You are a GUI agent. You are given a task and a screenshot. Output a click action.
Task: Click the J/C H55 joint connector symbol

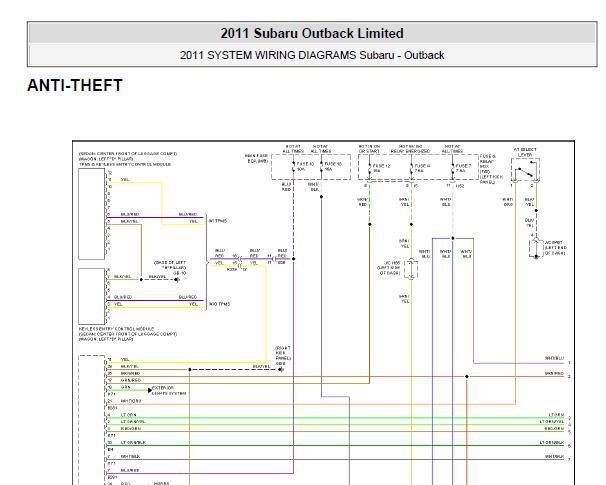(411, 269)
